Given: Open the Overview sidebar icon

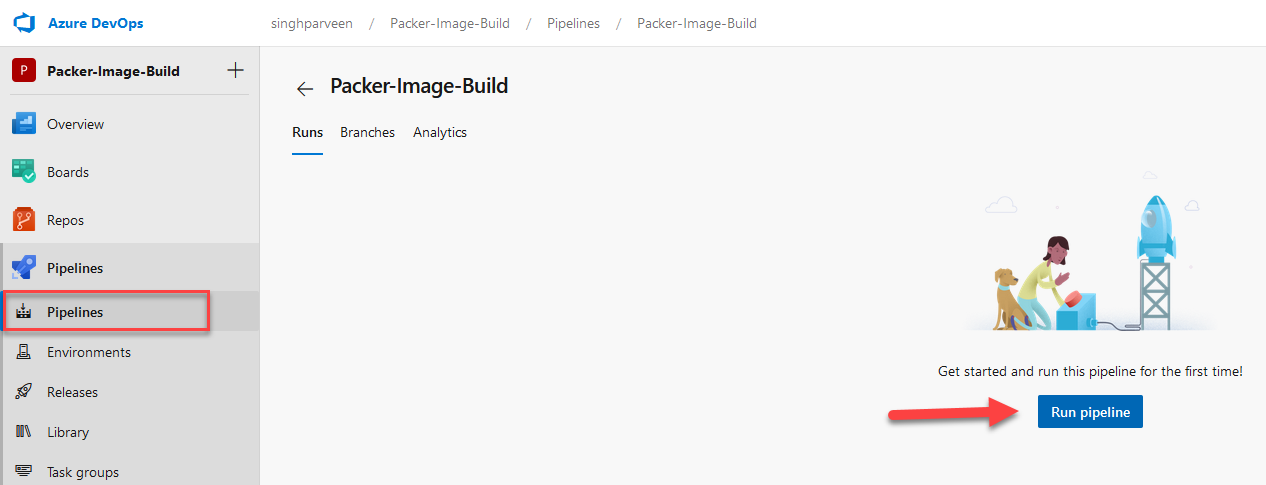Looking at the screenshot, I should pyautogui.click(x=24, y=124).
